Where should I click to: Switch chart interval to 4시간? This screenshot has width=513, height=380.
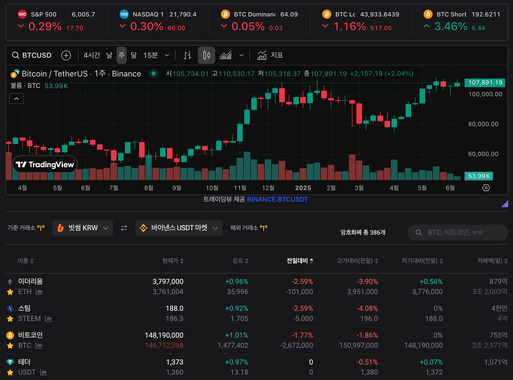(x=92, y=55)
